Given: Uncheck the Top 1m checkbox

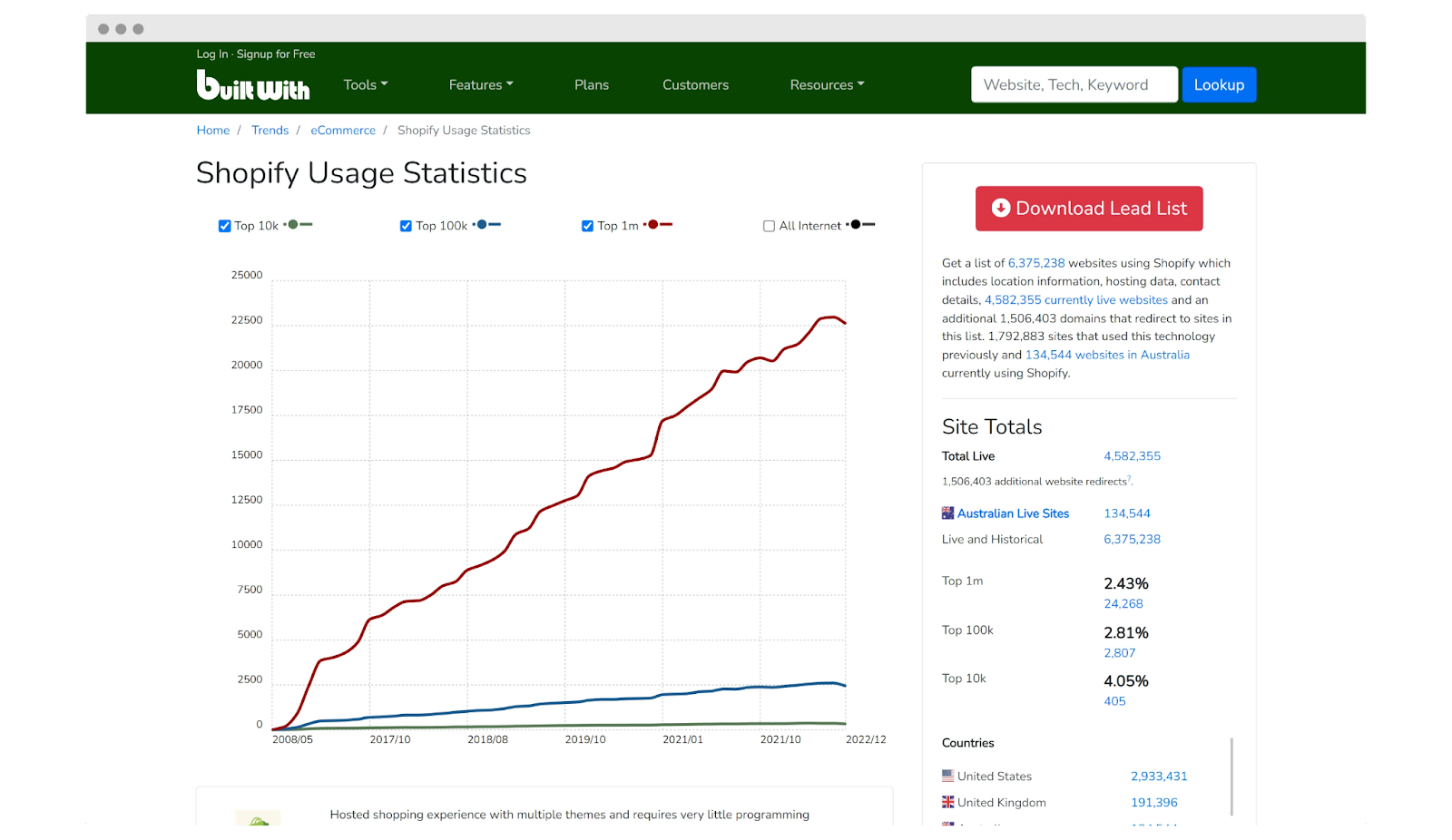Looking at the screenshot, I should [x=587, y=226].
